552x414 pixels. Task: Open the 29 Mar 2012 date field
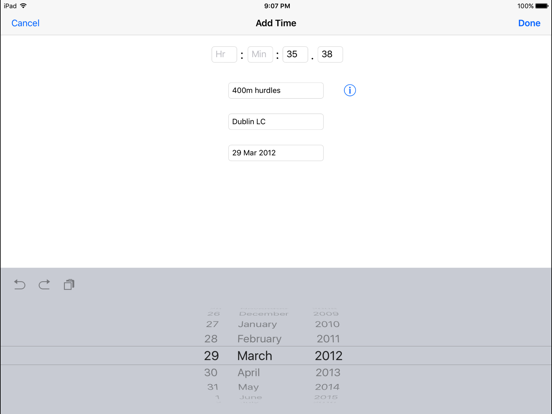(x=276, y=153)
